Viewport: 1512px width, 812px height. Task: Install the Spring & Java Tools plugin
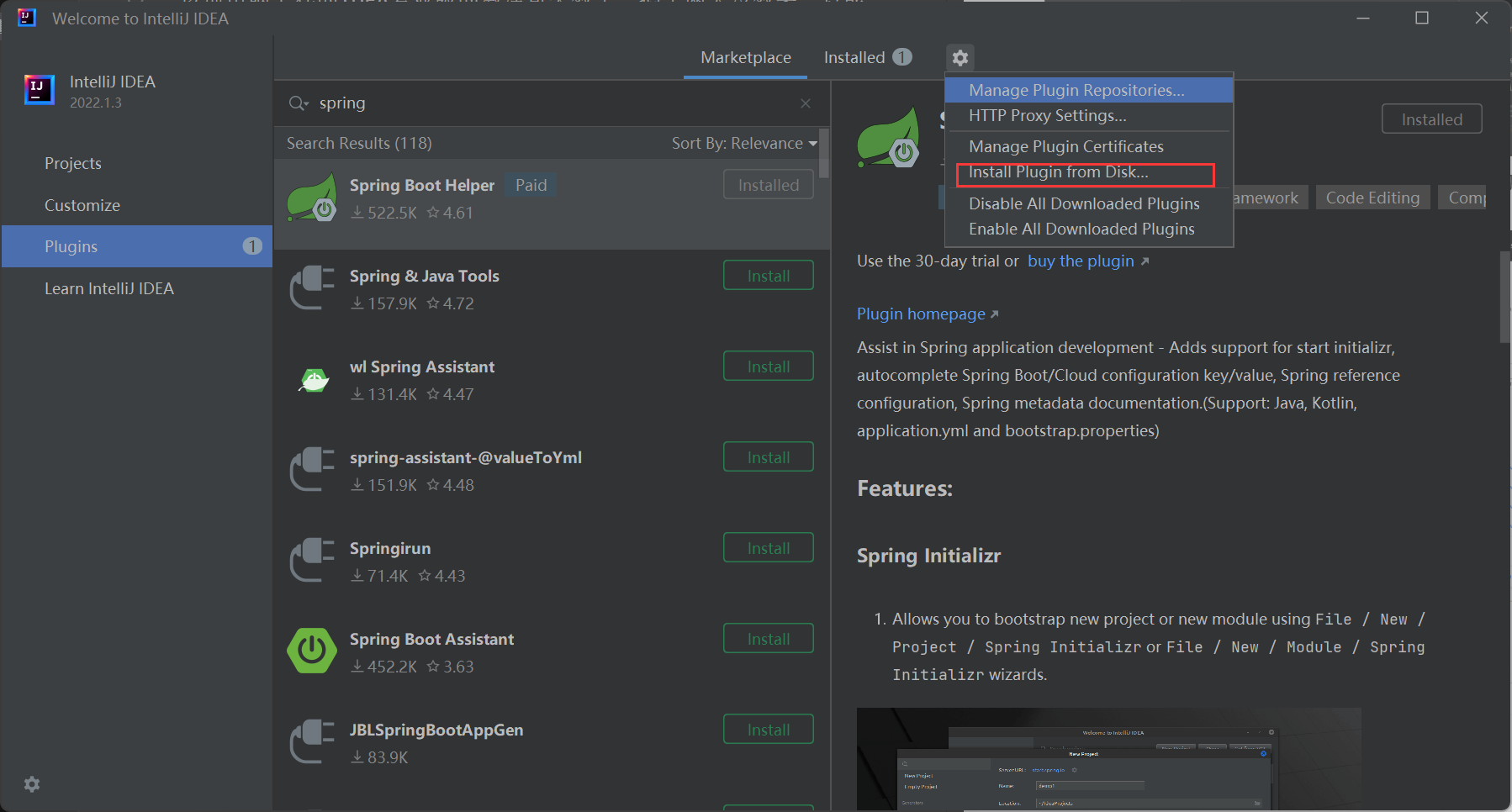point(768,276)
